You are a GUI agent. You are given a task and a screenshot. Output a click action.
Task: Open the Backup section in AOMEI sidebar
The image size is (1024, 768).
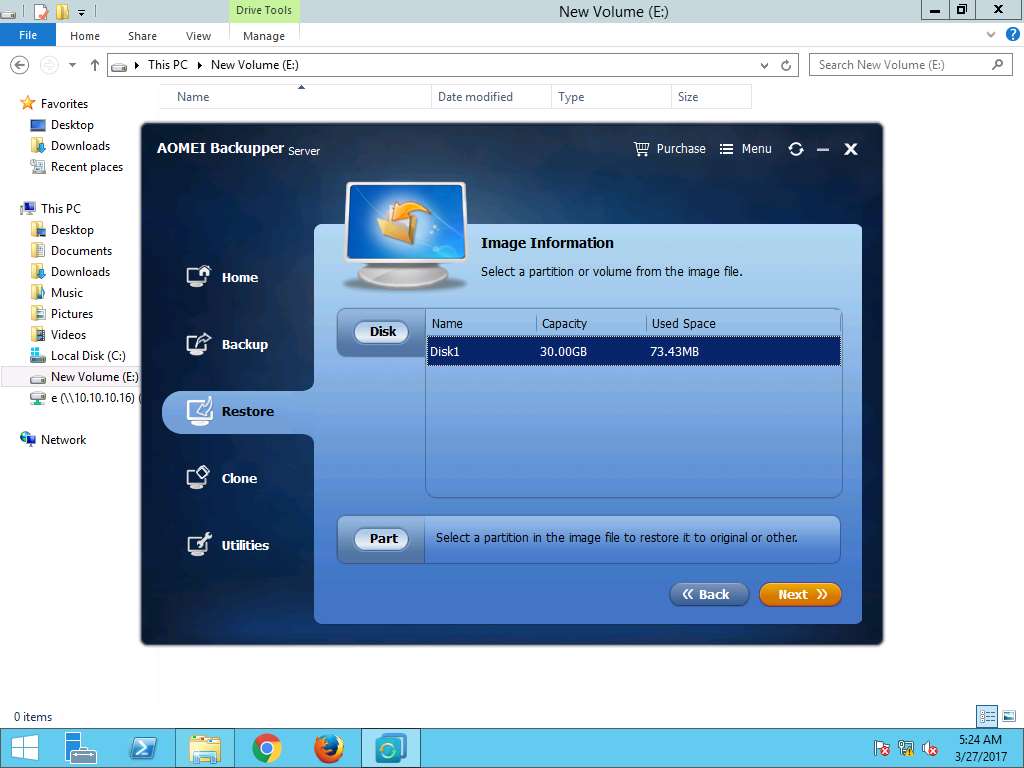(x=227, y=344)
